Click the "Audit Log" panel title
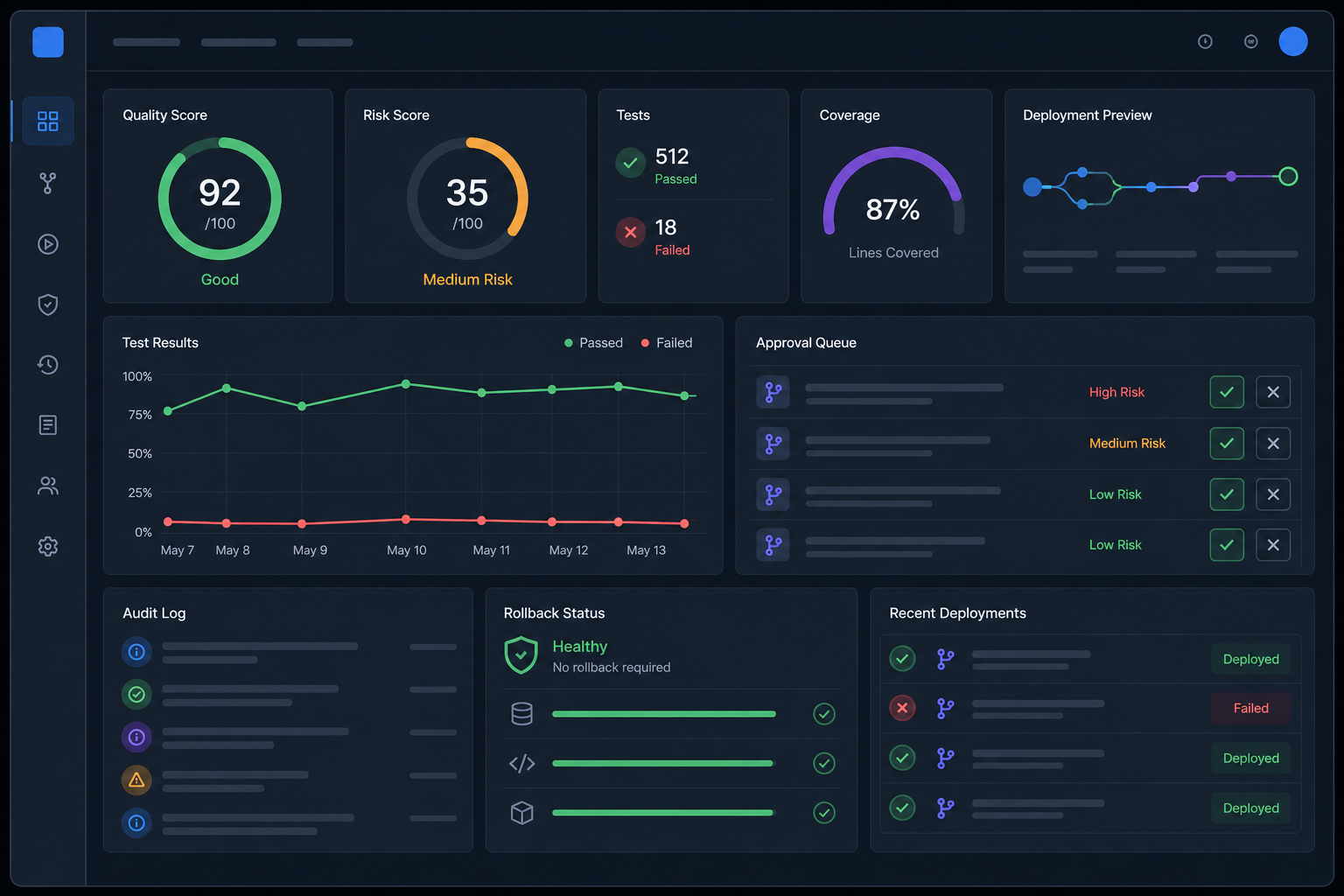 154,613
